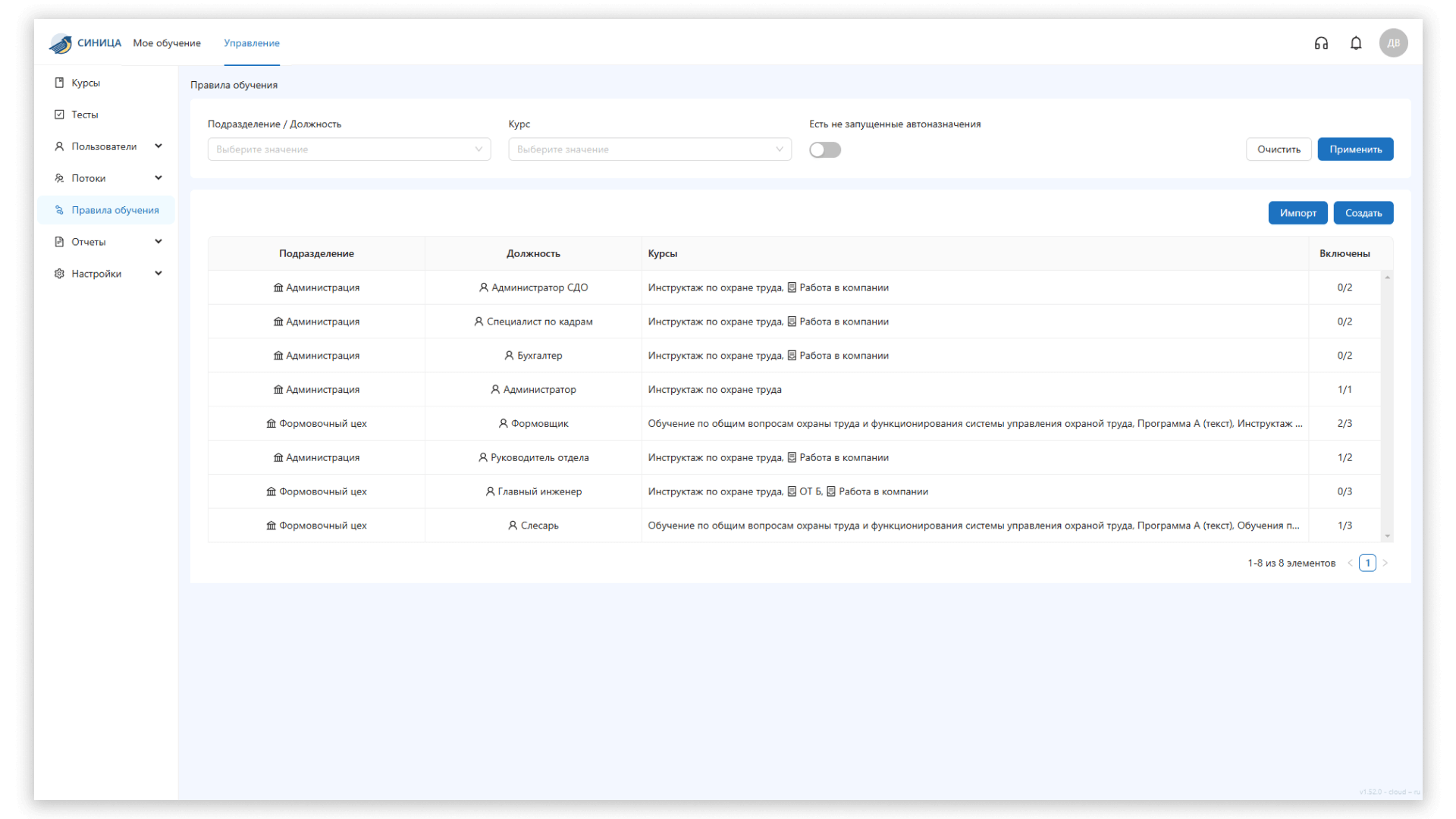
Task: Expand the Пользователи sidebar section
Action: [158, 146]
